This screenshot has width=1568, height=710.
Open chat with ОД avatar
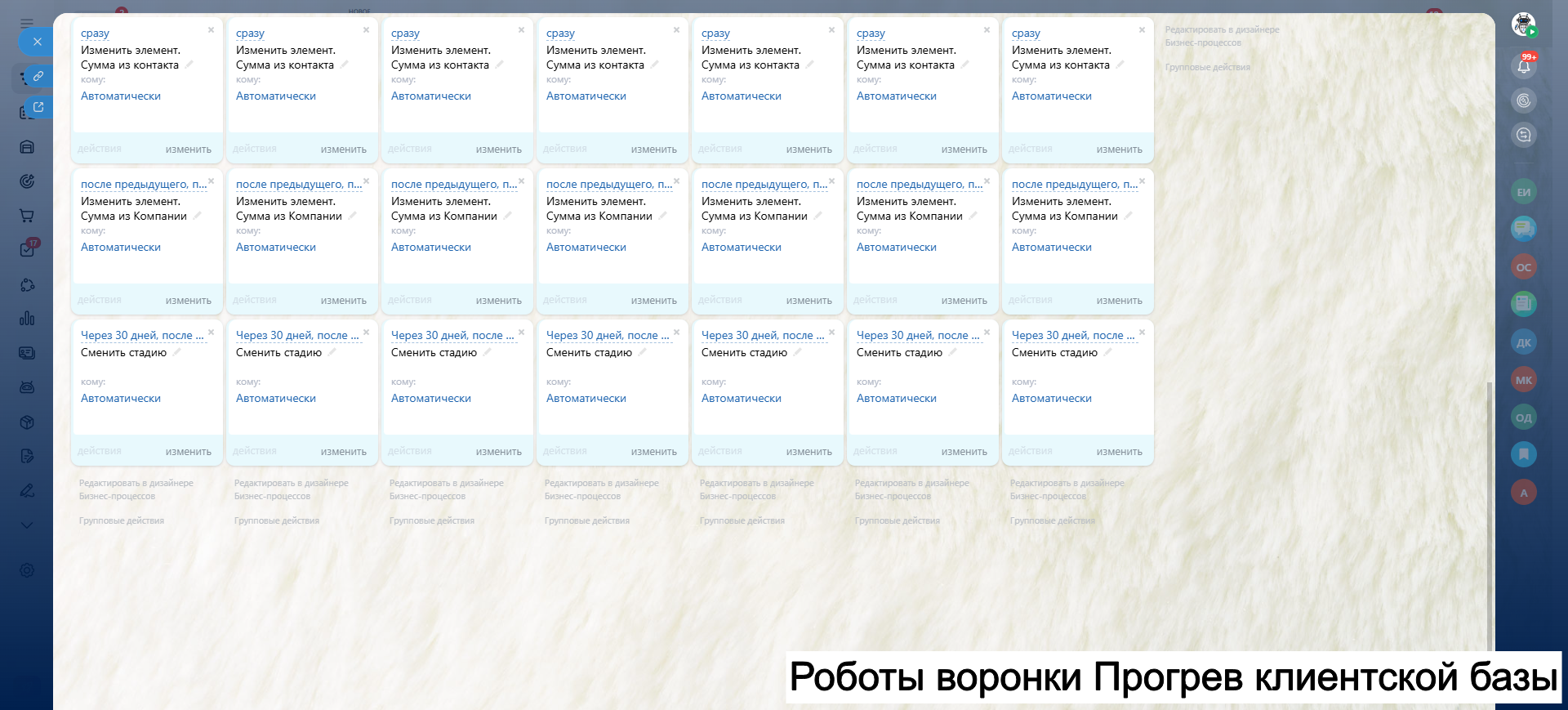[1524, 418]
